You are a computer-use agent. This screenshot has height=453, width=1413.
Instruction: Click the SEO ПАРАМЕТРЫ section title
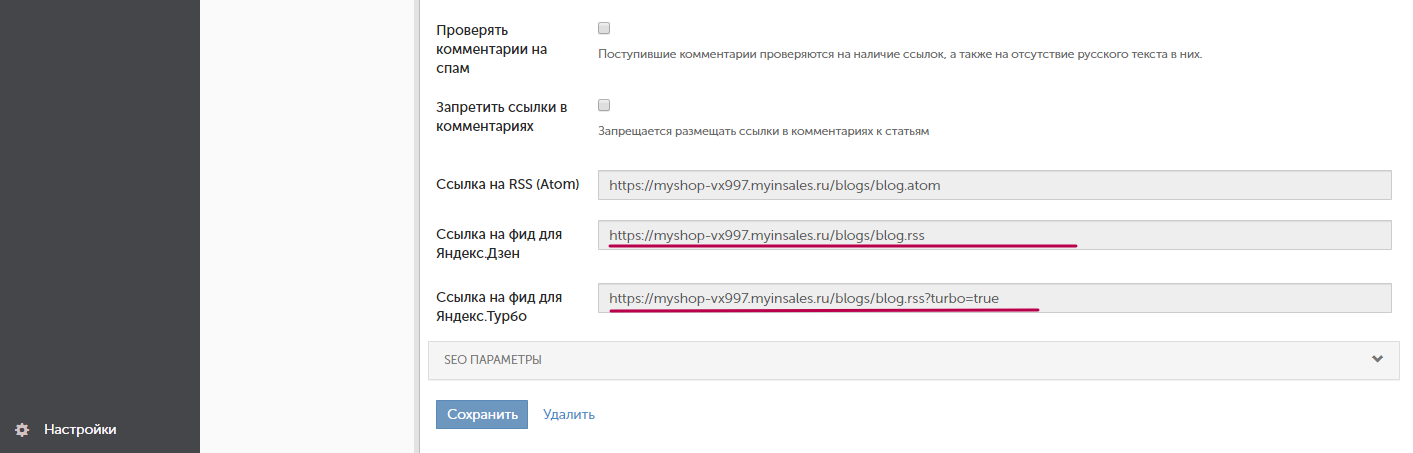[493, 360]
